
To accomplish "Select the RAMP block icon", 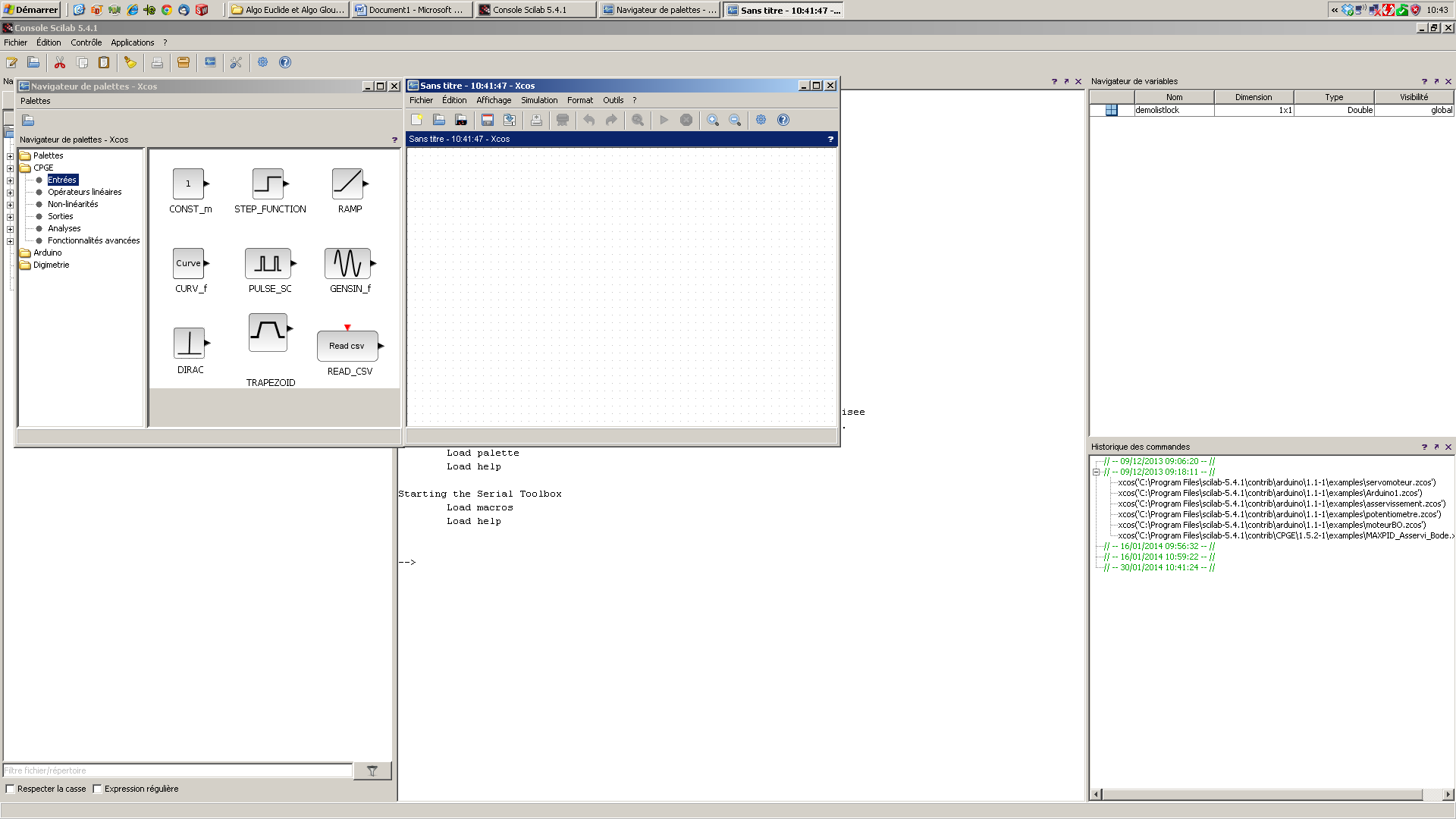I will click(347, 184).
